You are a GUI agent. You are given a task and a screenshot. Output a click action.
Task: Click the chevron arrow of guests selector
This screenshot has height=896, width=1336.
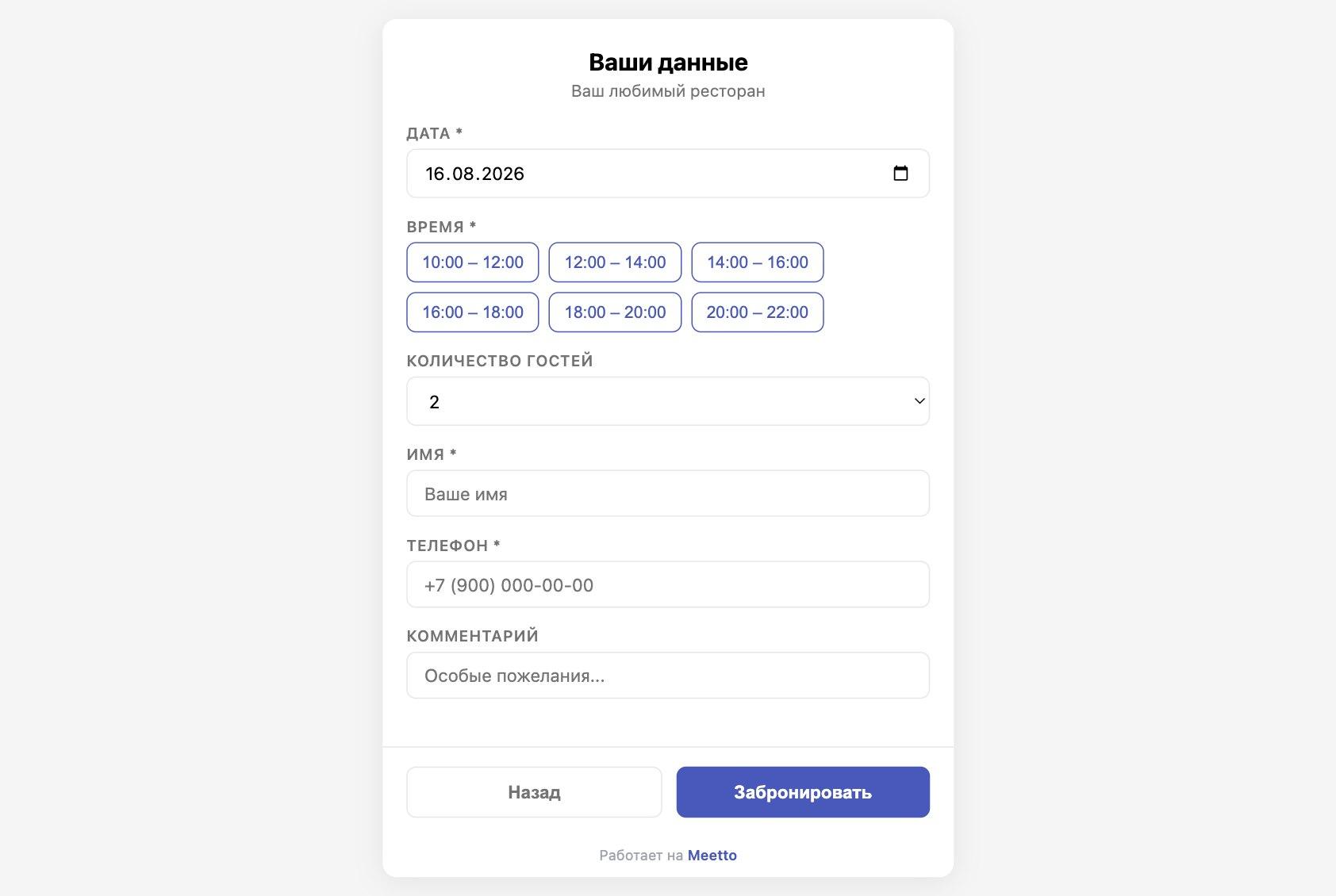[919, 401]
